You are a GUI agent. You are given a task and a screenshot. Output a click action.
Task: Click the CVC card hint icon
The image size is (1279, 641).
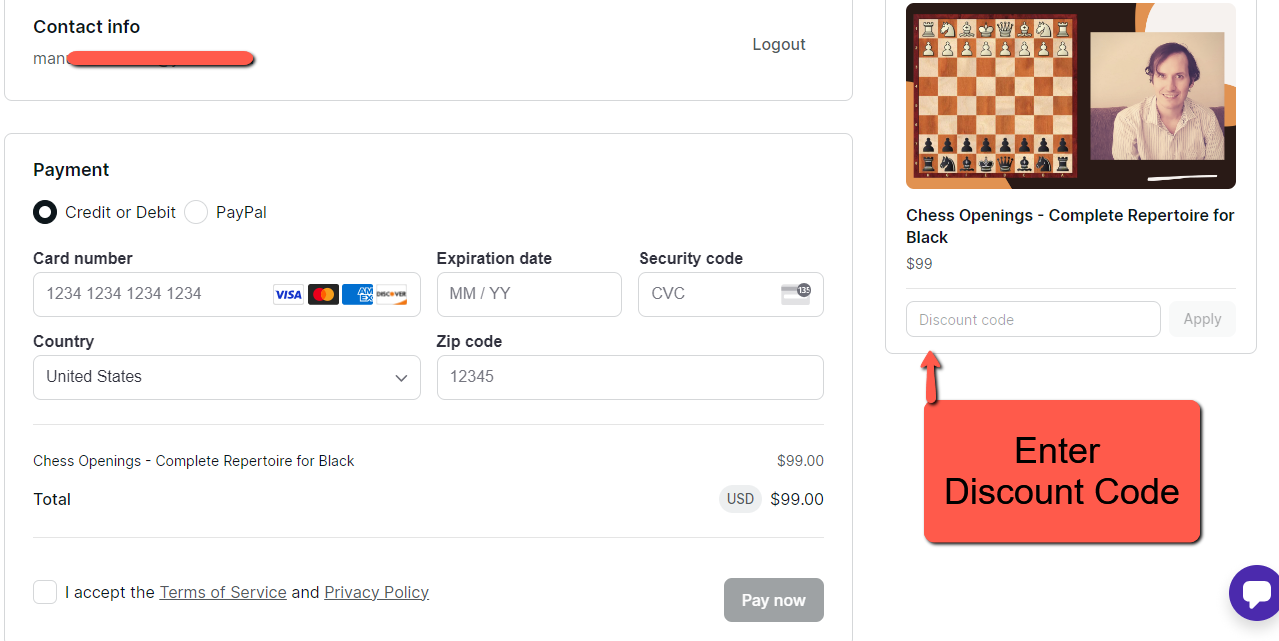coord(796,294)
